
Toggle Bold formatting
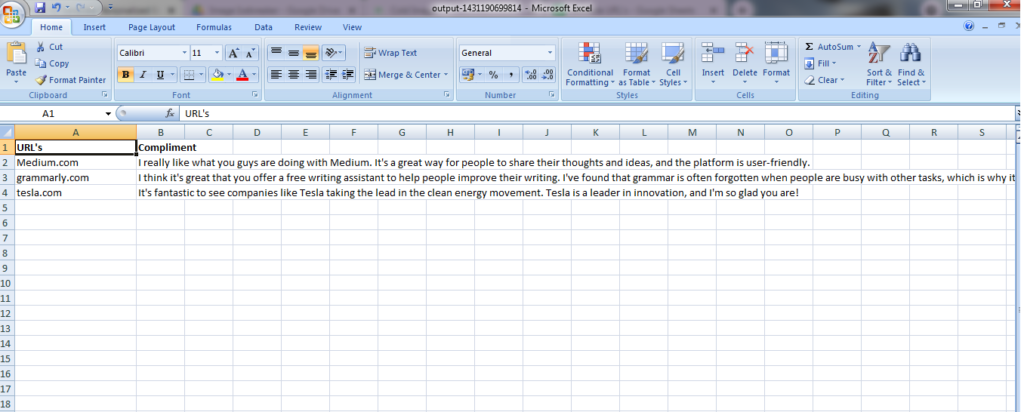coord(125,74)
